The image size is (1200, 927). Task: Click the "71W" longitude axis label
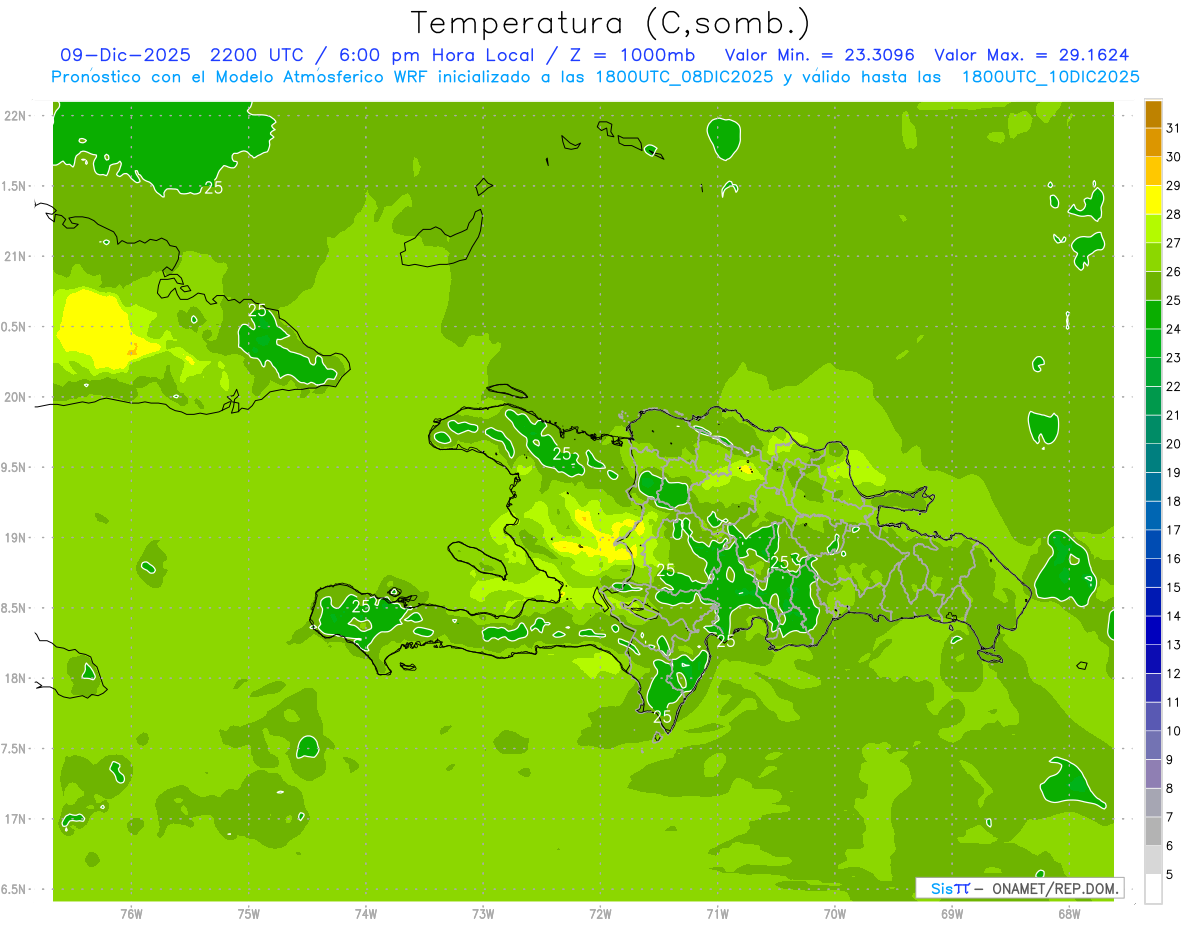[718, 914]
